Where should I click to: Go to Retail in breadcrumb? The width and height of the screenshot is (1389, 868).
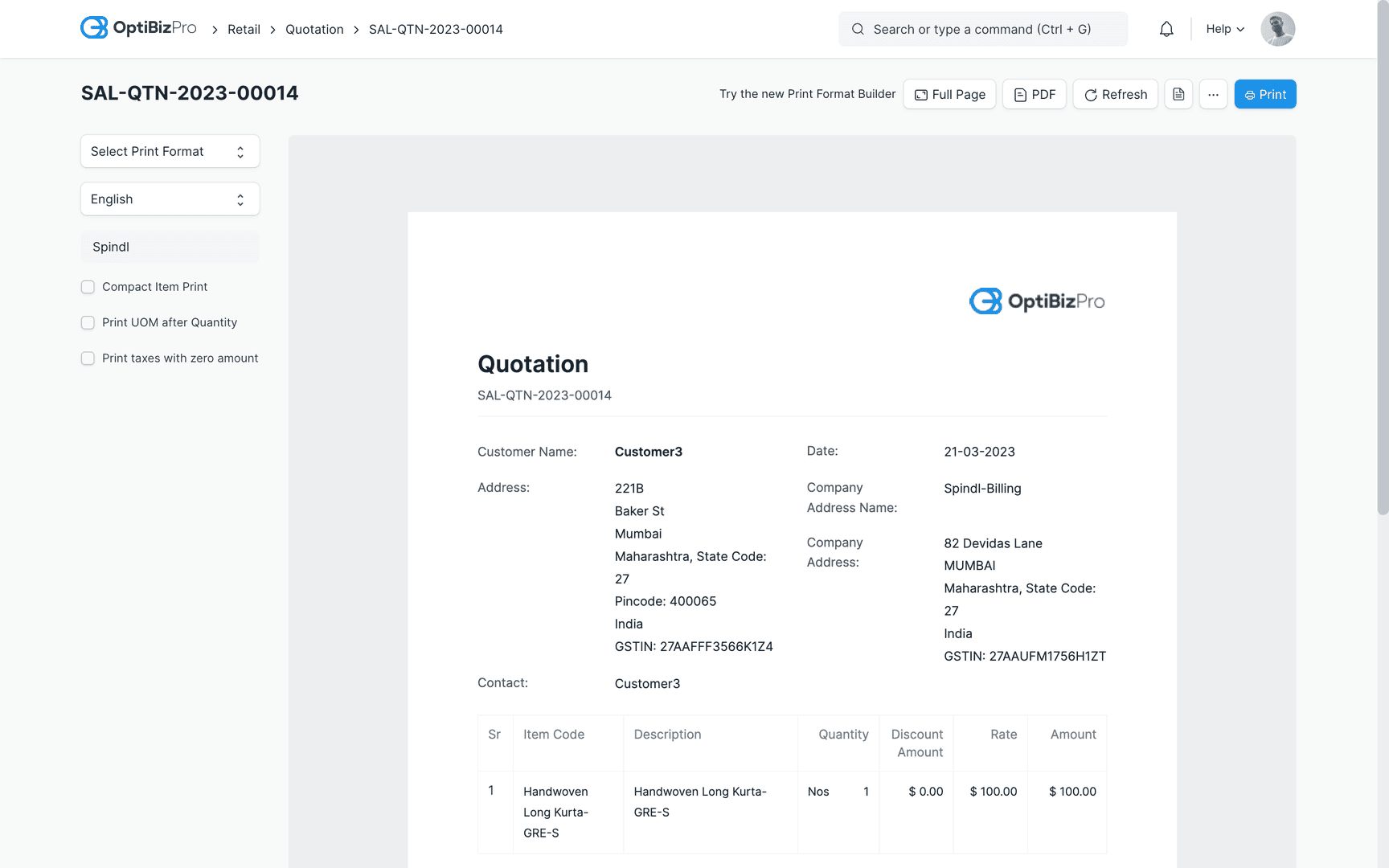[x=244, y=29]
